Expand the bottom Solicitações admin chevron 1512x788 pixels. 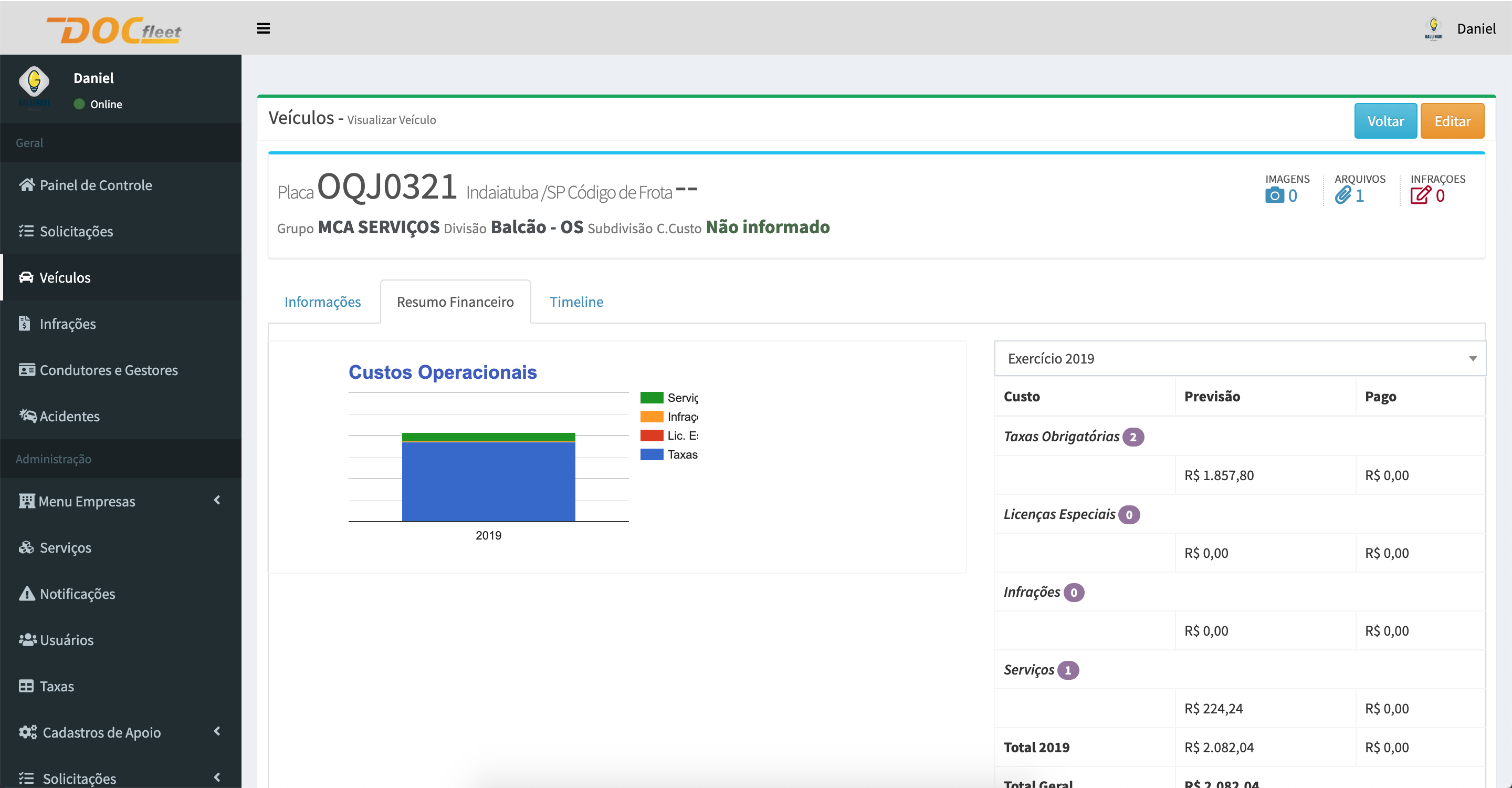[217, 777]
